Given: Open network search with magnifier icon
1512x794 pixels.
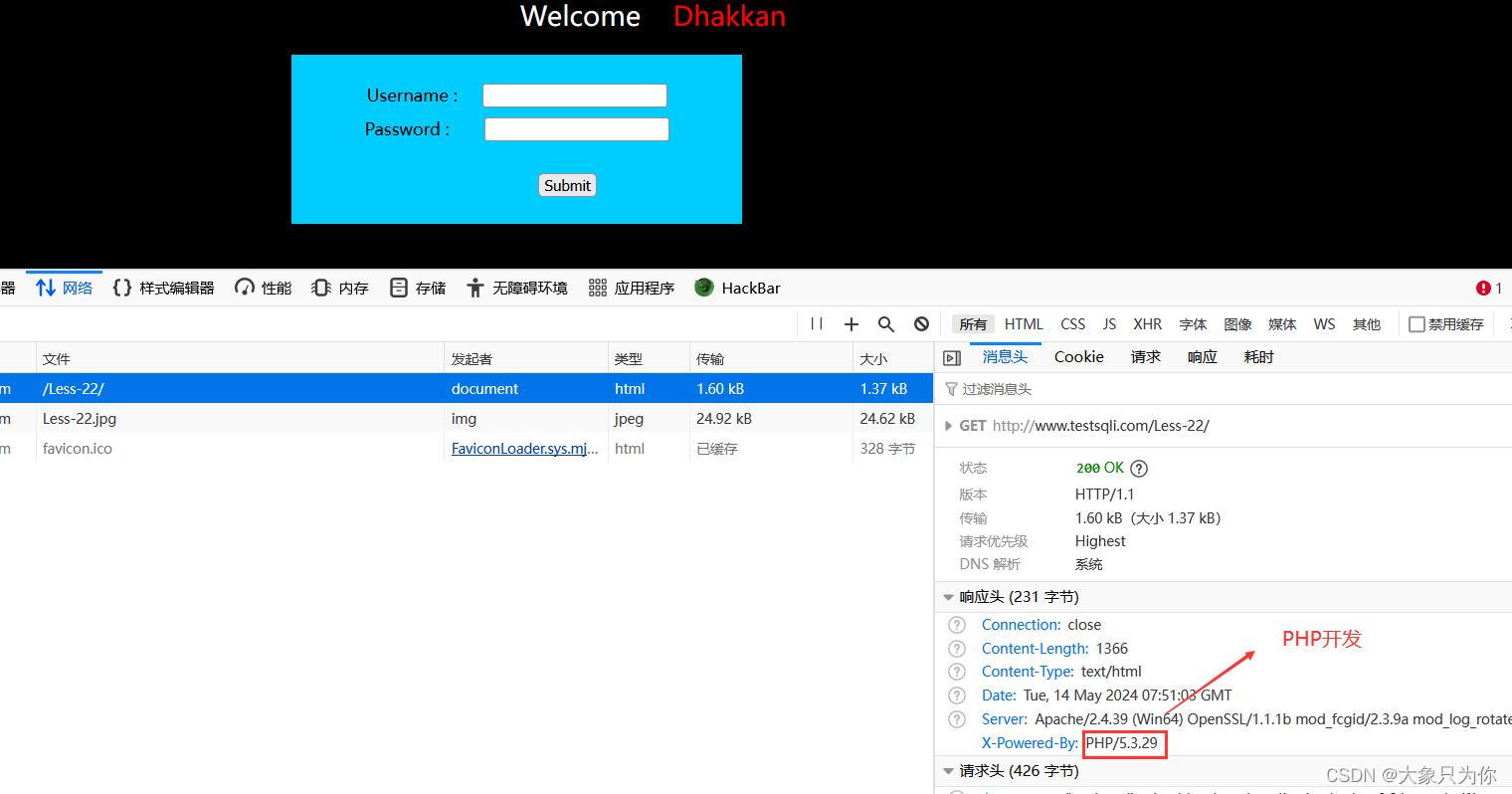Looking at the screenshot, I should click(886, 323).
